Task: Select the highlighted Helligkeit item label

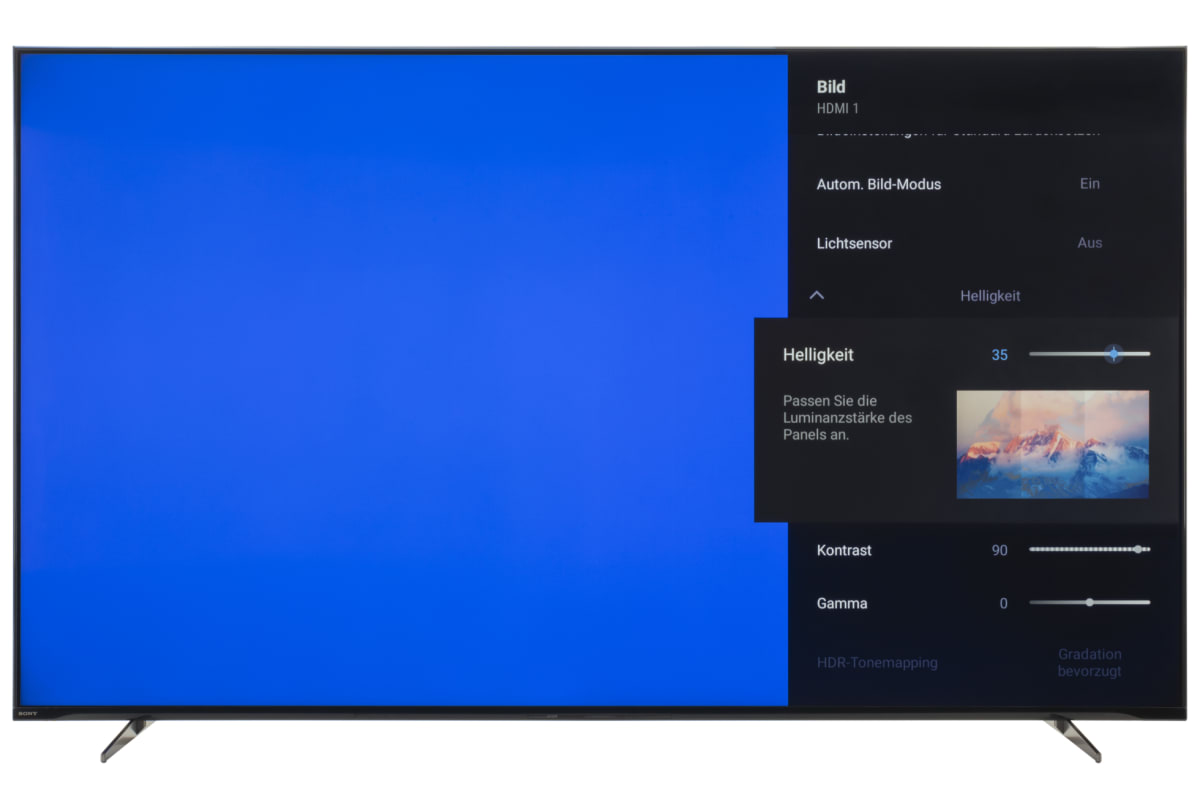Action: click(818, 355)
